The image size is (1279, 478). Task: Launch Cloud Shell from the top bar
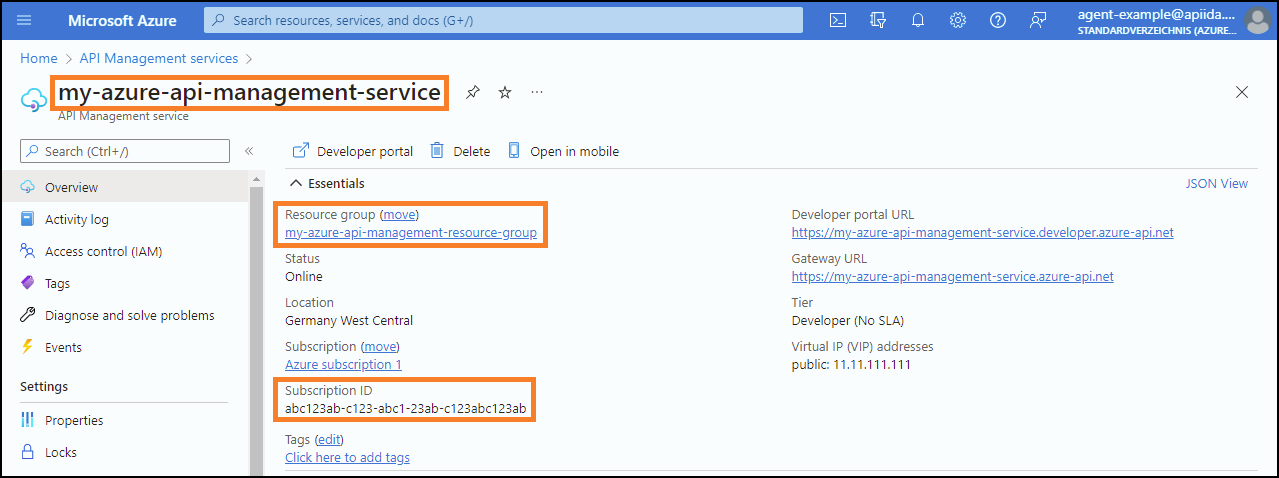(x=839, y=20)
